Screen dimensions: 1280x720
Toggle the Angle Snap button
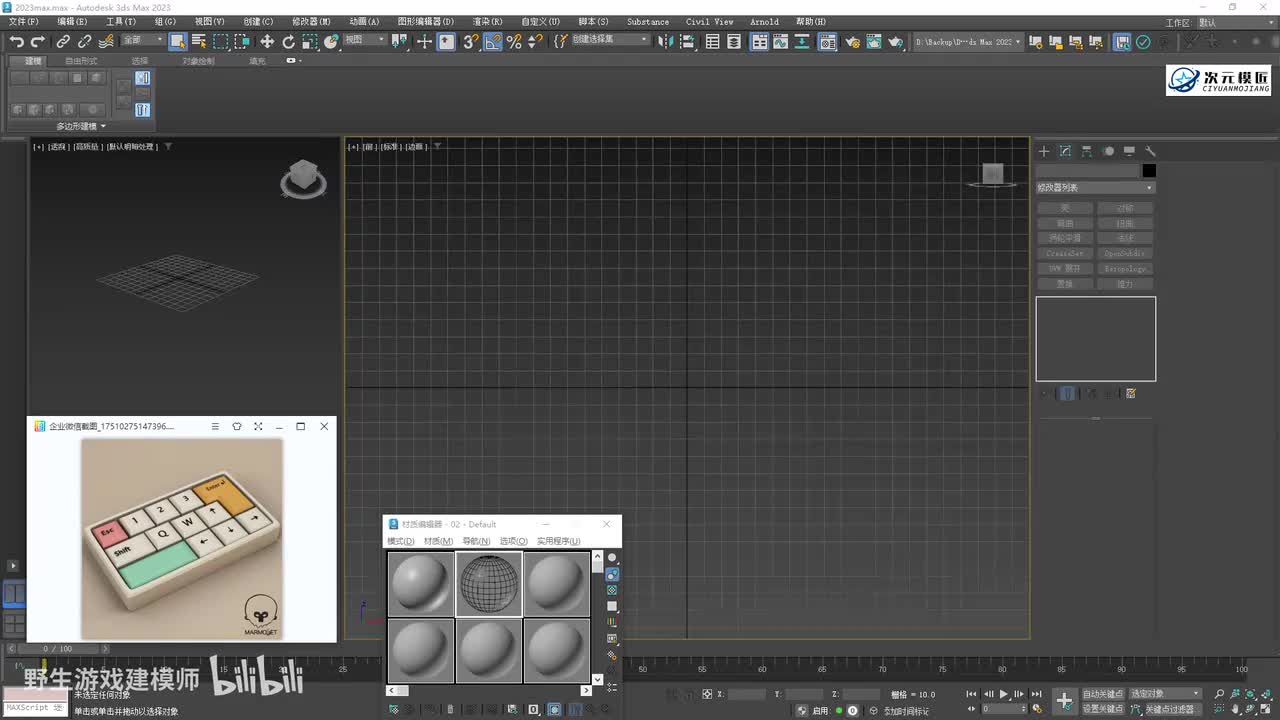coord(492,41)
